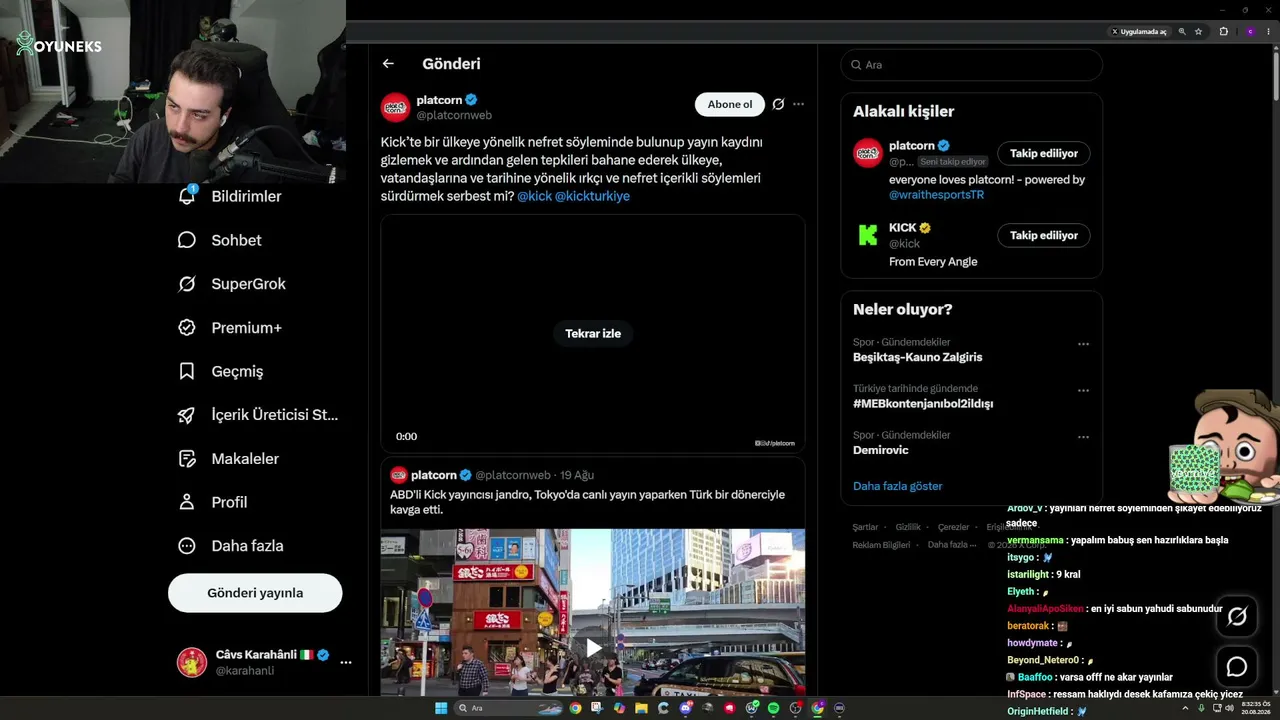
Task: Open the Beşiktaş-Kauno Zalgiris trend
Action: 917,357
